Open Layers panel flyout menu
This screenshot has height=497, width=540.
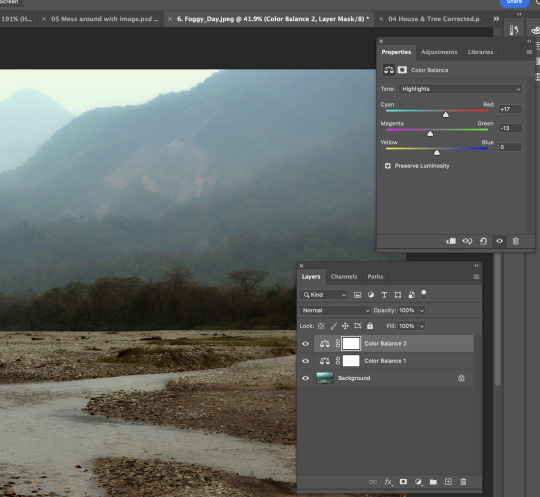(x=476, y=277)
